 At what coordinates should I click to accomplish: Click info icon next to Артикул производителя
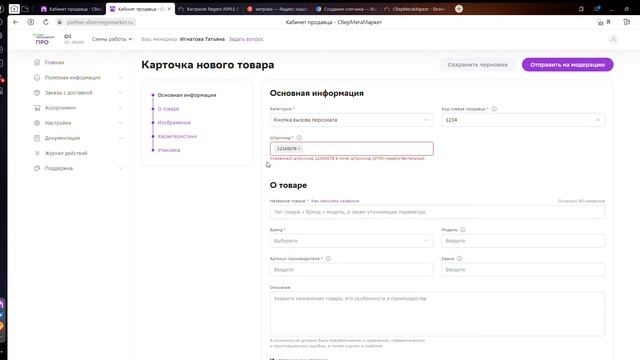[x=328, y=259]
